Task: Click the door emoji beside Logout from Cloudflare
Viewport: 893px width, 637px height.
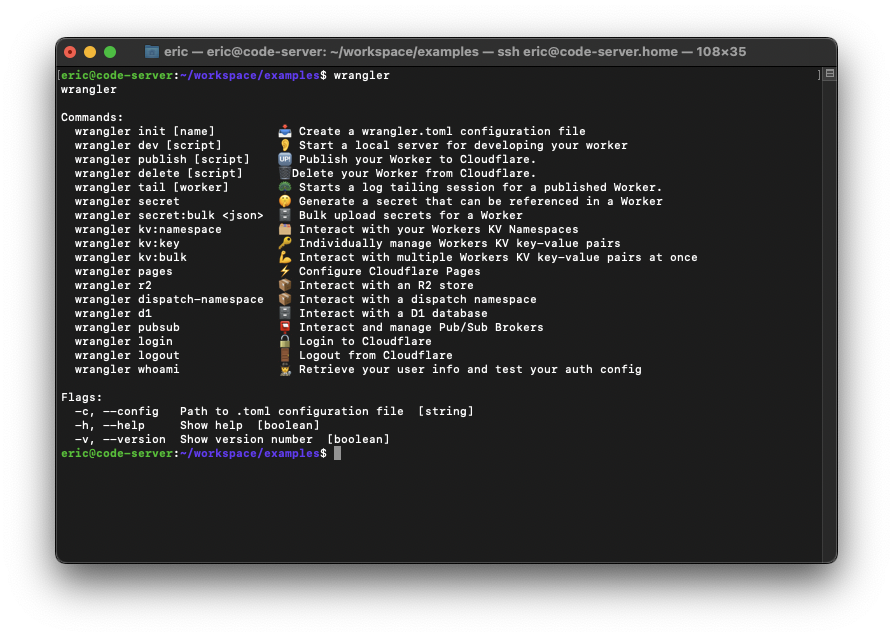Action: [x=285, y=355]
